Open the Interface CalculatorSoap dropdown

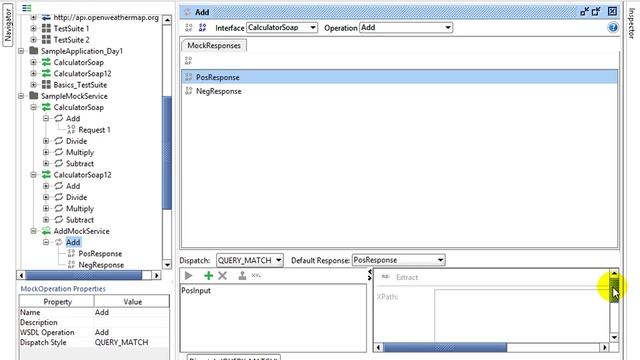(x=282, y=28)
